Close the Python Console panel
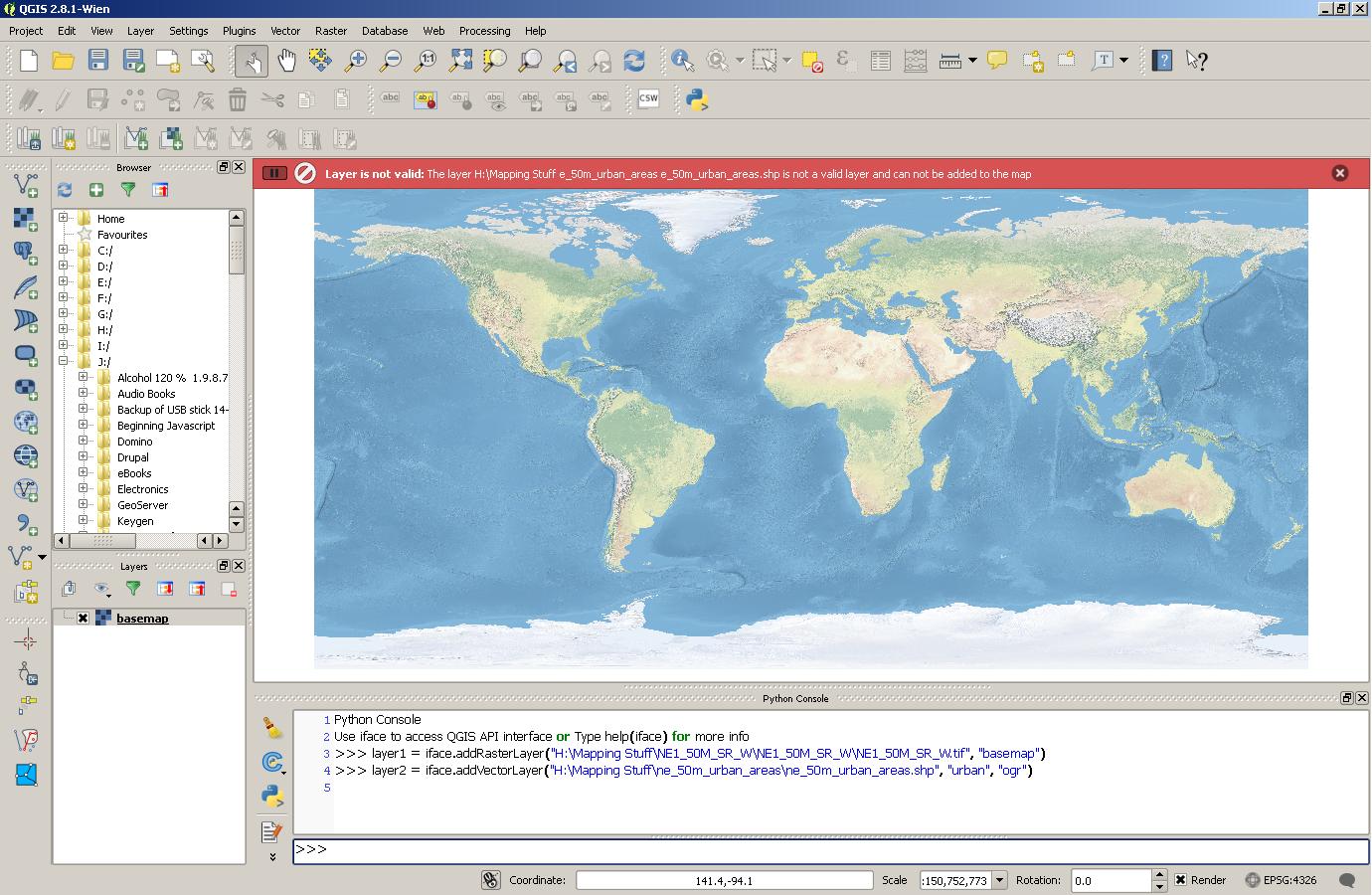1372x895 pixels. tap(1361, 698)
